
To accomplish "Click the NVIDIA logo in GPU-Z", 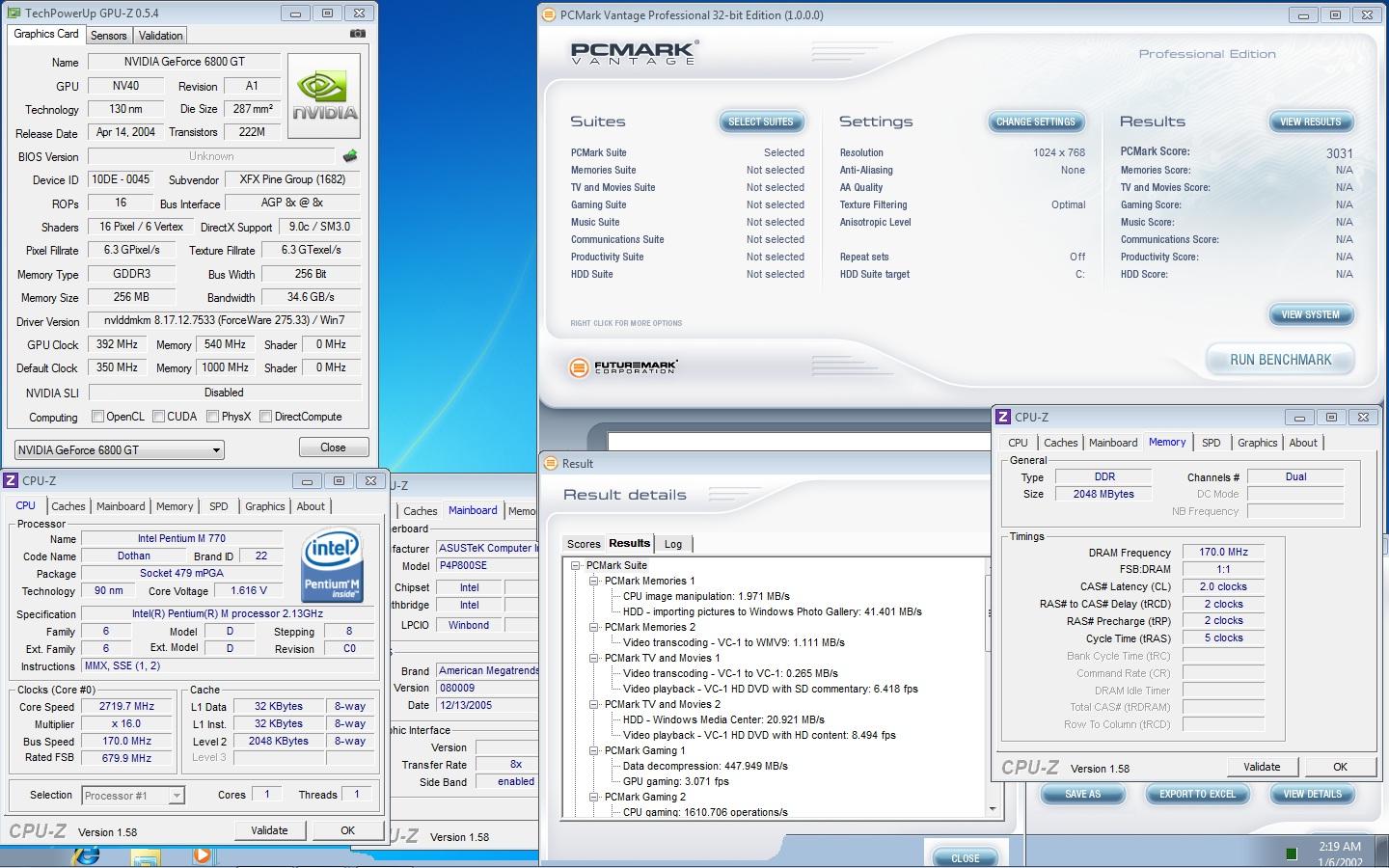I will pos(325,95).
